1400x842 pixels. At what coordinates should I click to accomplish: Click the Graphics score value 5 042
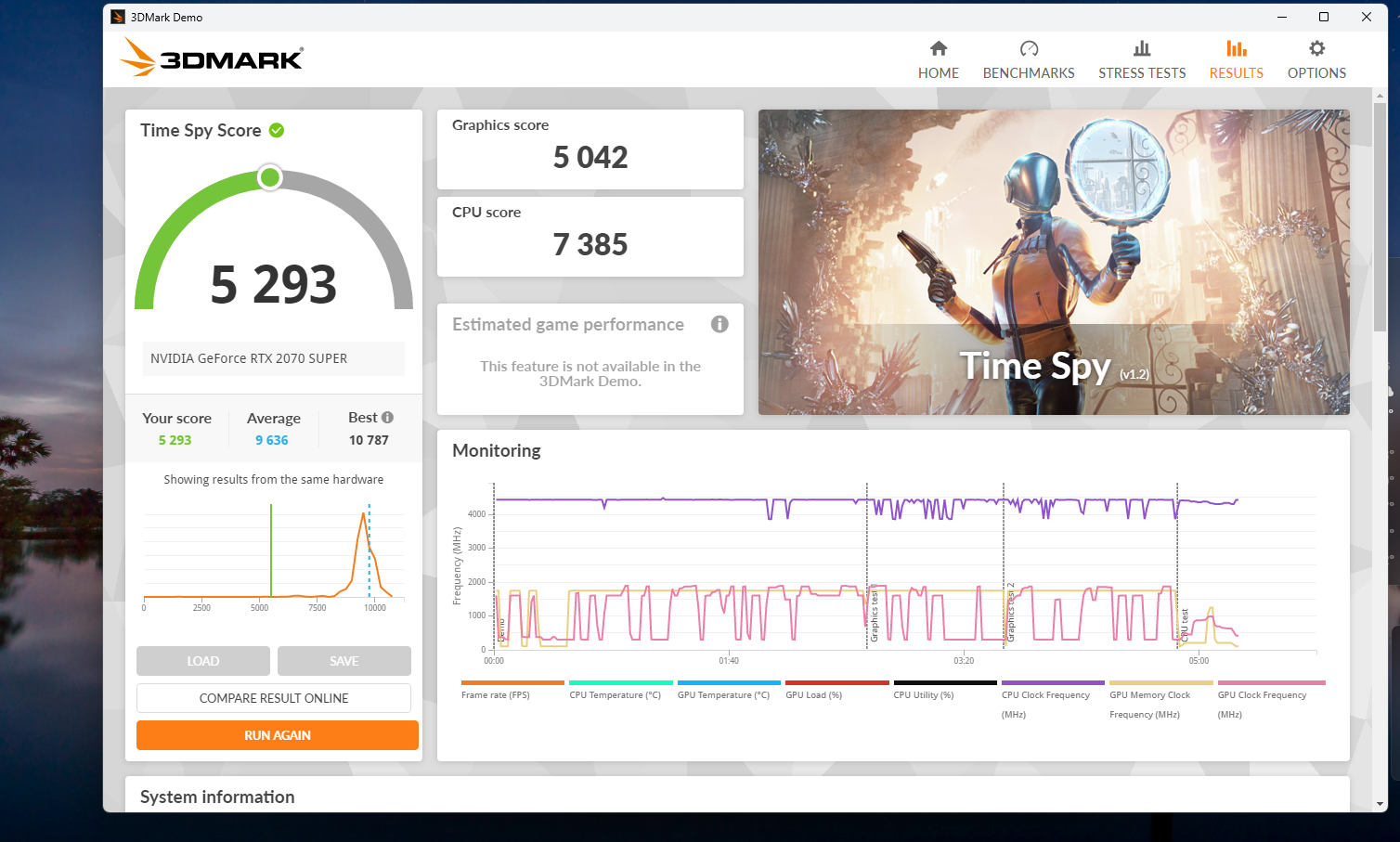[x=590, y=158]
